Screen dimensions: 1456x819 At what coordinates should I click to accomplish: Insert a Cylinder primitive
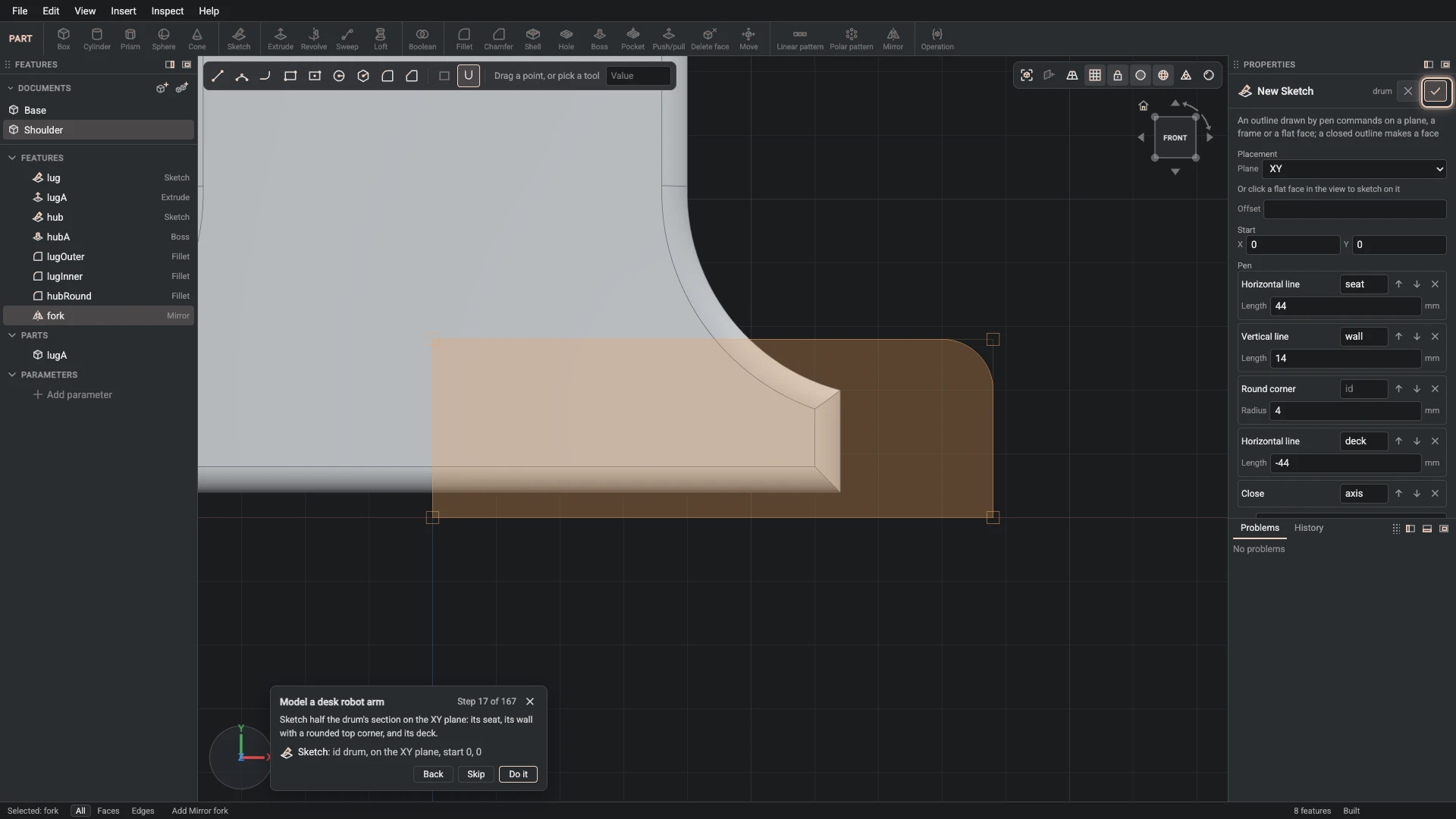[x=96, y=39]
